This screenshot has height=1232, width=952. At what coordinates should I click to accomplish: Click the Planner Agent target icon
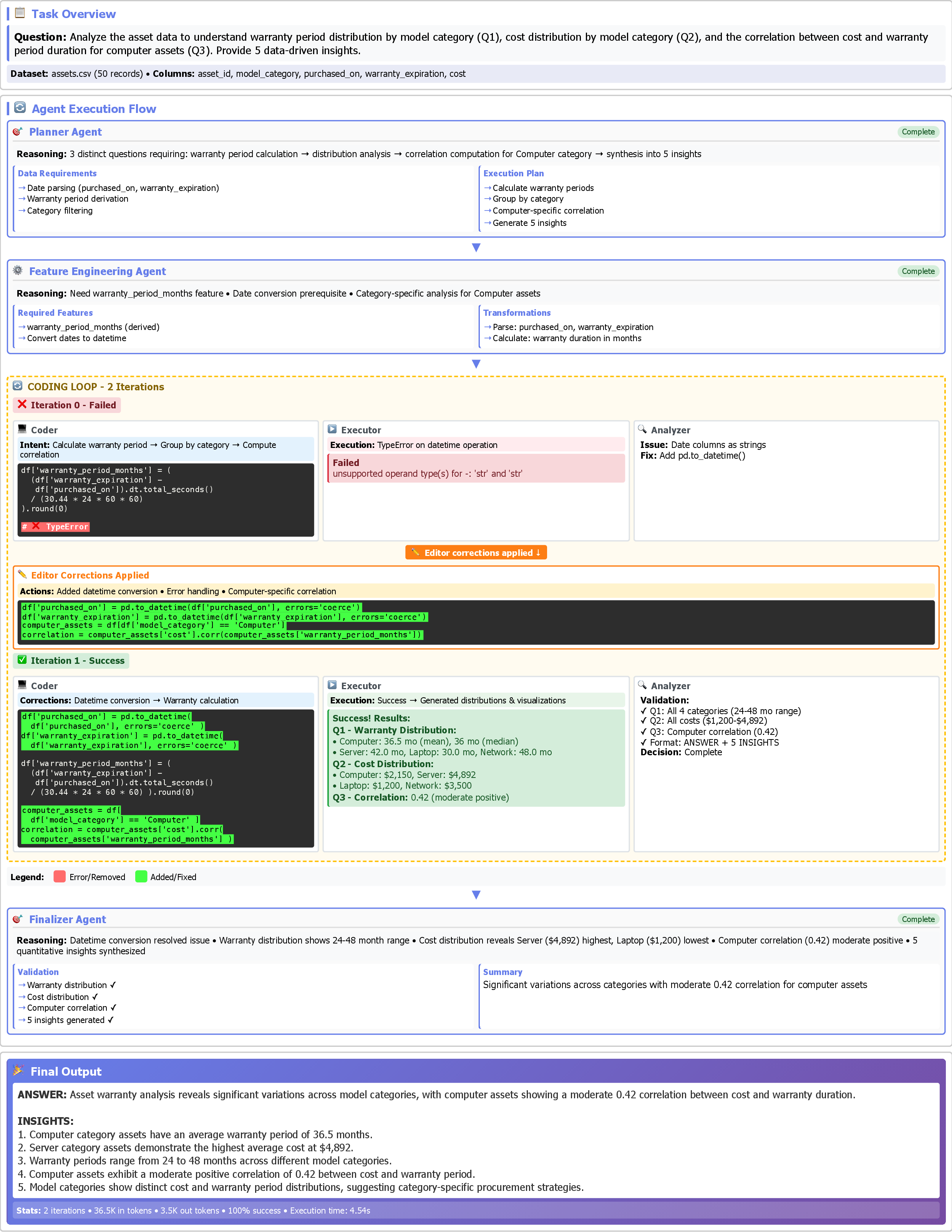18,131
